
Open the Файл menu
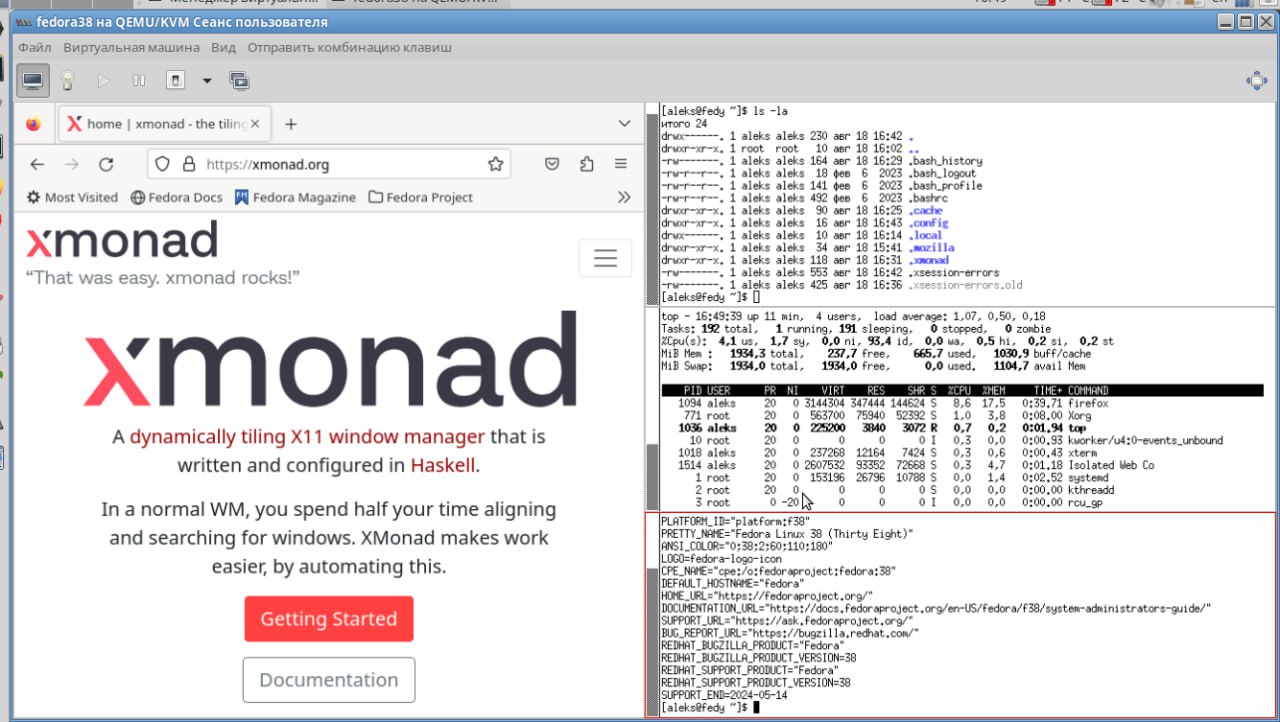click(x=34, y=47)
